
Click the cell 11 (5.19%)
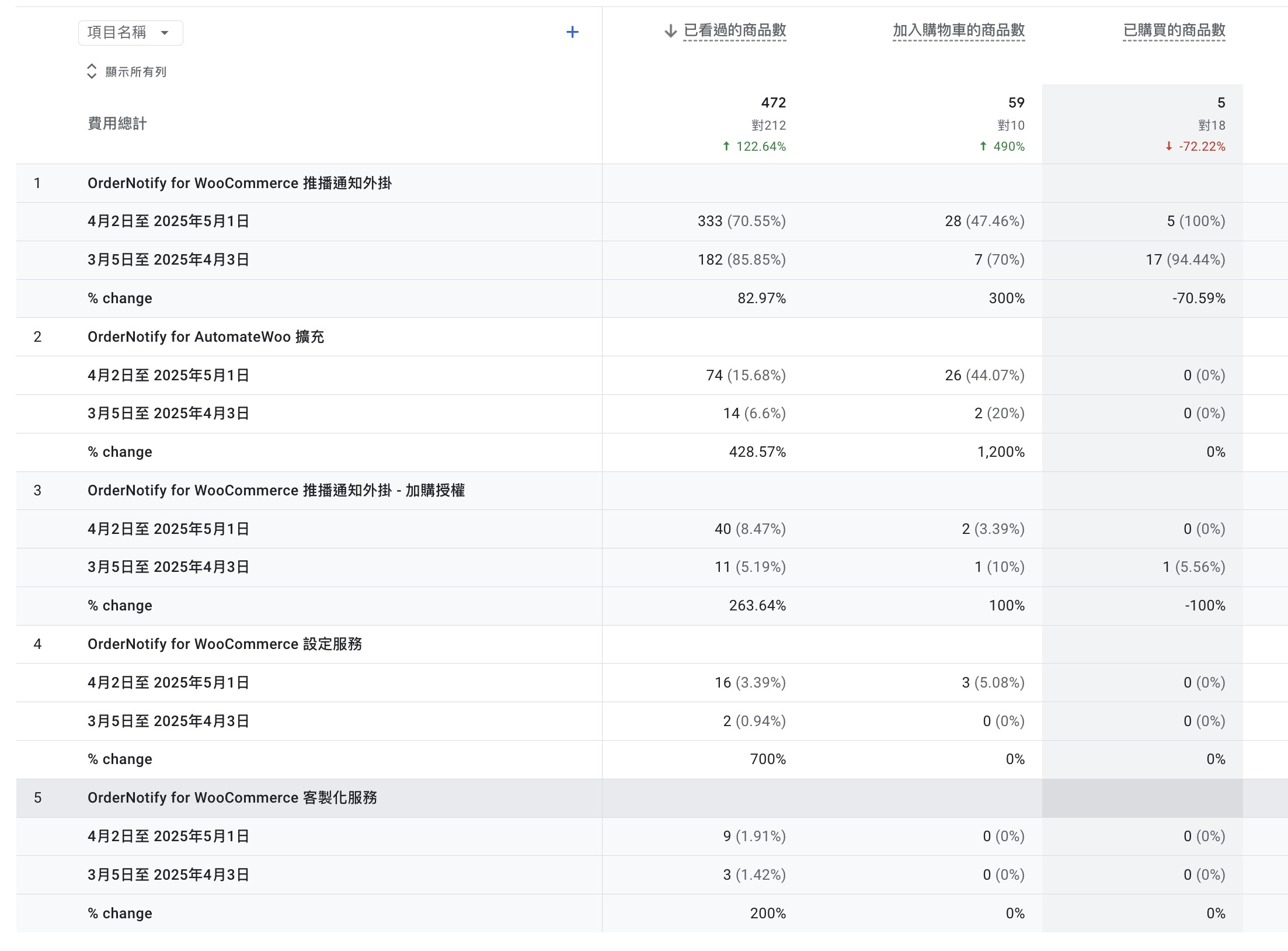click(750, 567)
